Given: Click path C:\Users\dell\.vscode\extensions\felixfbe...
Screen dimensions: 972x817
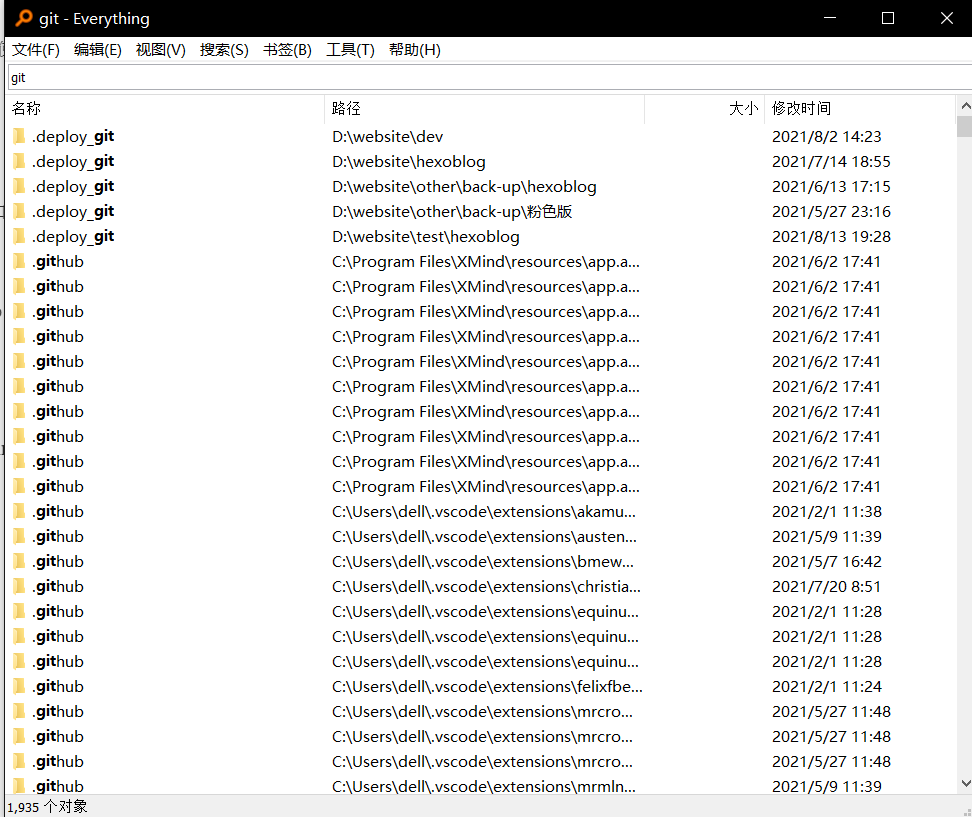Looking at the screenshot, I should click(x=487, y=686).
